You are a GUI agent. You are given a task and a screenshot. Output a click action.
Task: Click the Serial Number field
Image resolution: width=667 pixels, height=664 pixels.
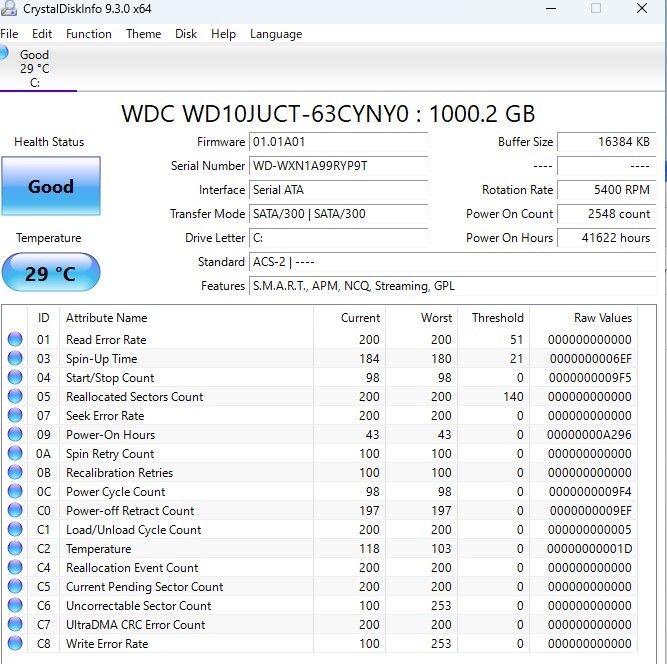tap(338, 166)
